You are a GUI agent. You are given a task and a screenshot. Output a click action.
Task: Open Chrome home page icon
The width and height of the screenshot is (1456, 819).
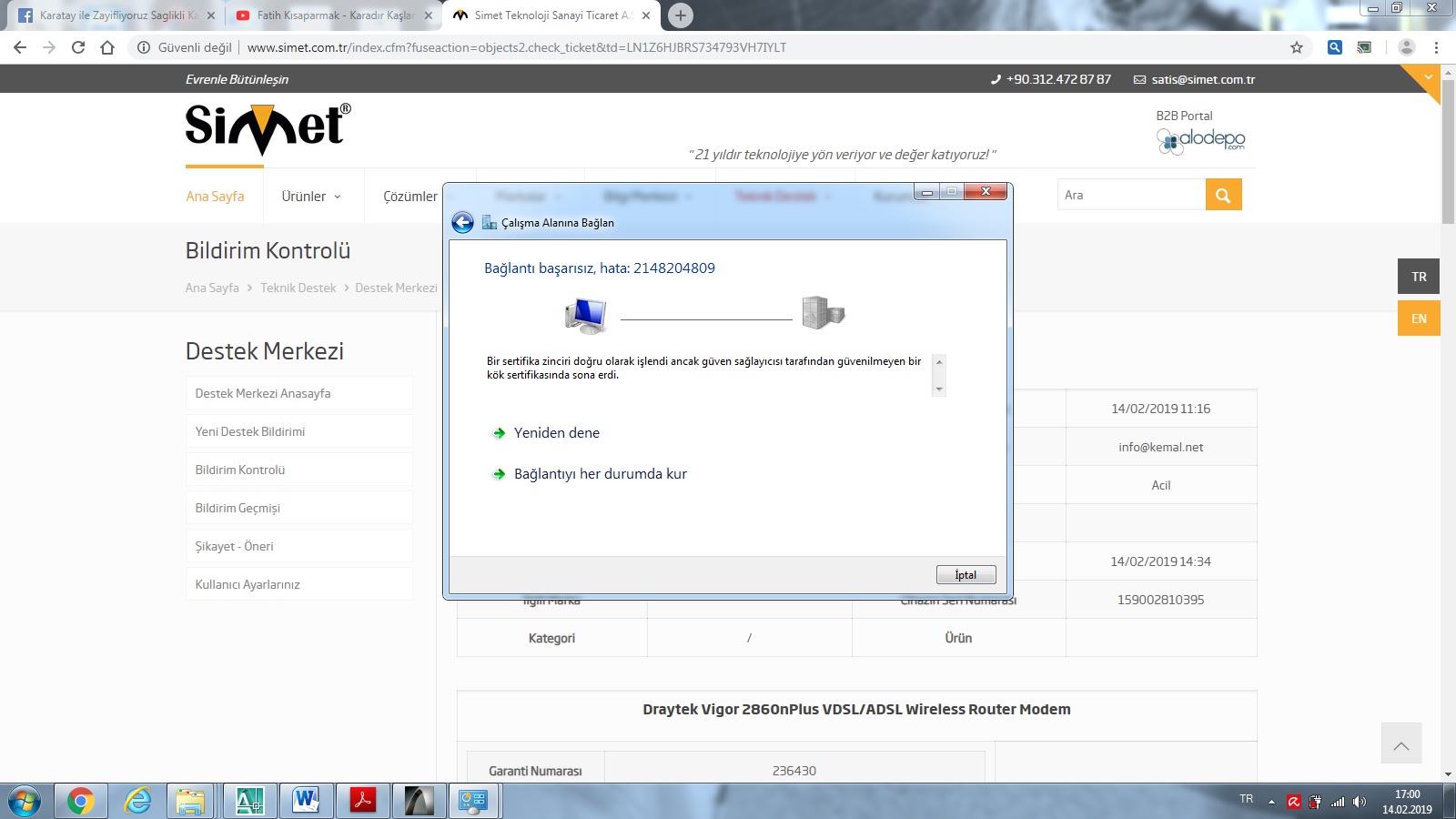pyautogui.click(x=107, y=47)
